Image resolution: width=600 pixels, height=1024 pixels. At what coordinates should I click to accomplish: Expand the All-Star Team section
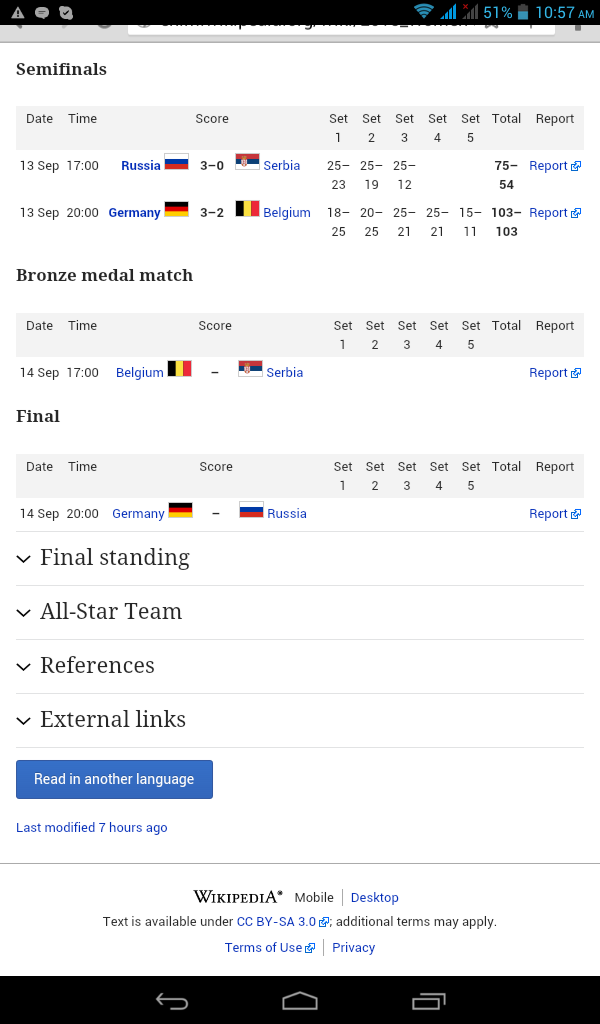(x=300, y=613)
